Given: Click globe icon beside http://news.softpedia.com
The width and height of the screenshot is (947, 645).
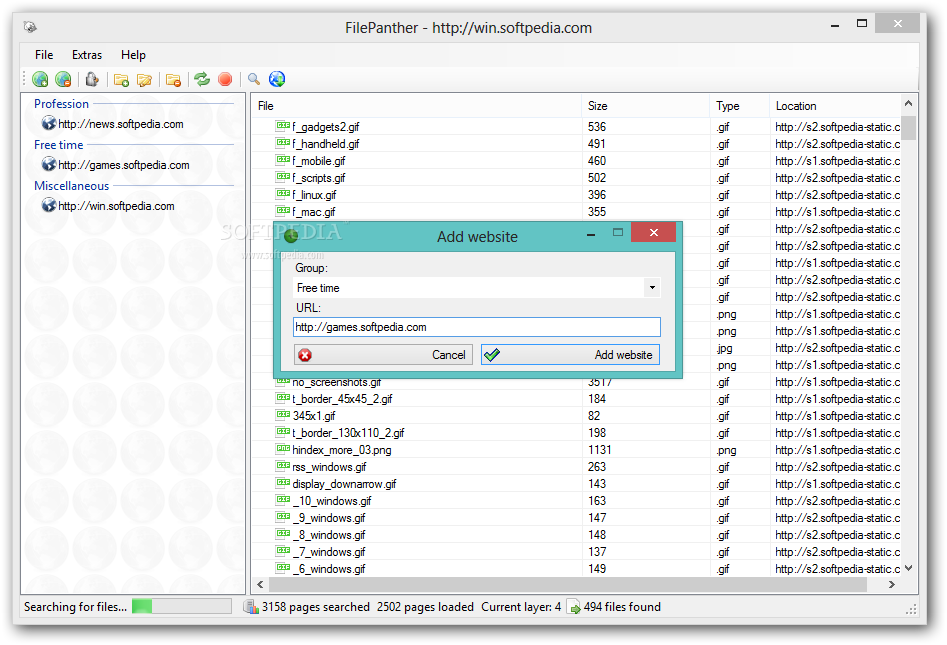Looking at the screenshot, I should [x=48, y=123].
